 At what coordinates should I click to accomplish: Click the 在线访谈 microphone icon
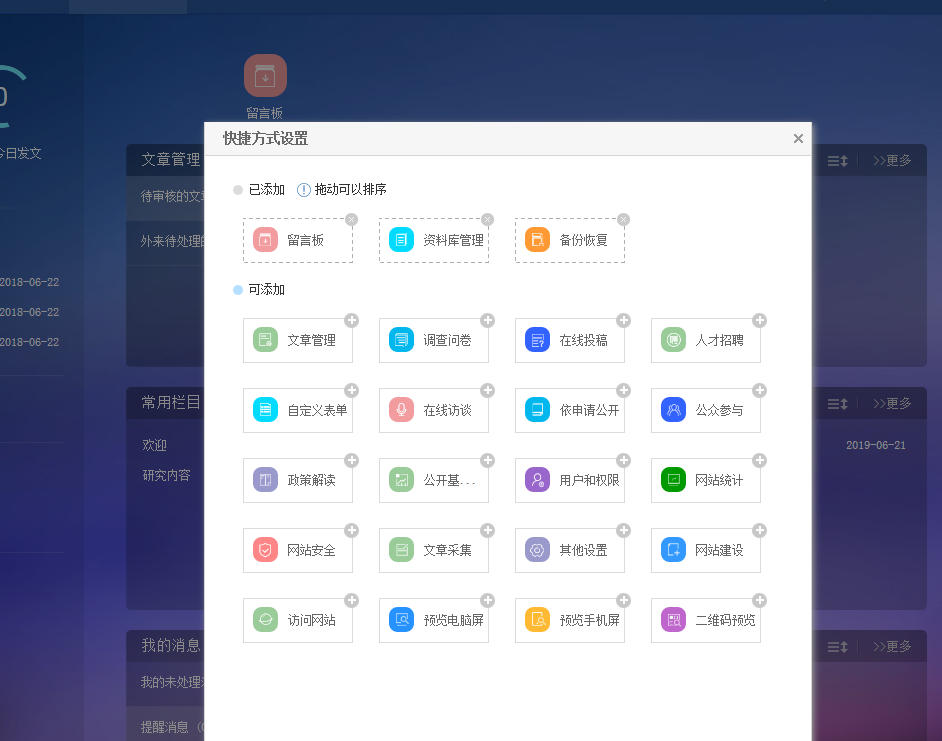point(401,410)
